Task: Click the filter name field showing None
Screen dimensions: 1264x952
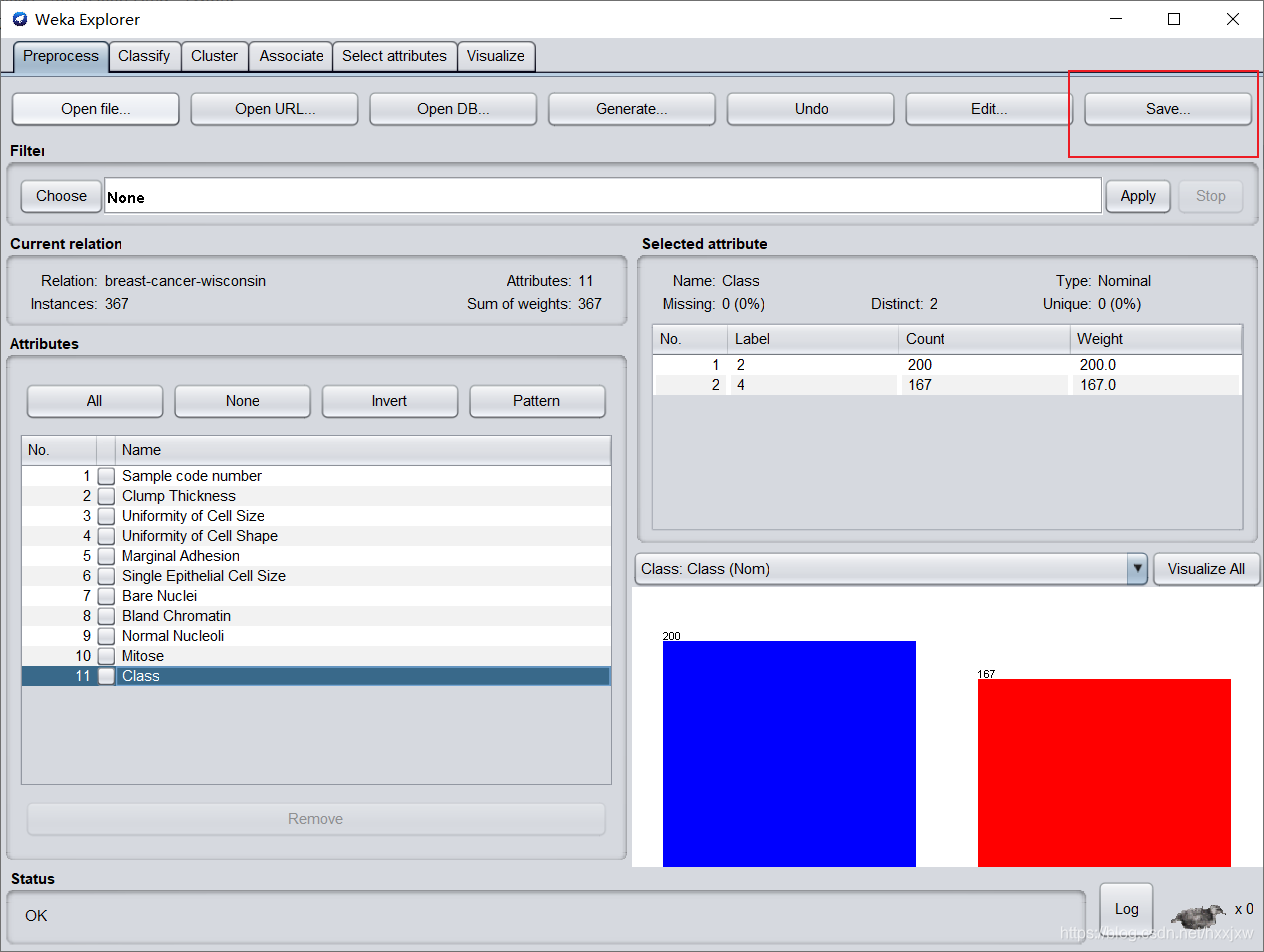Action: coord(603,196)
